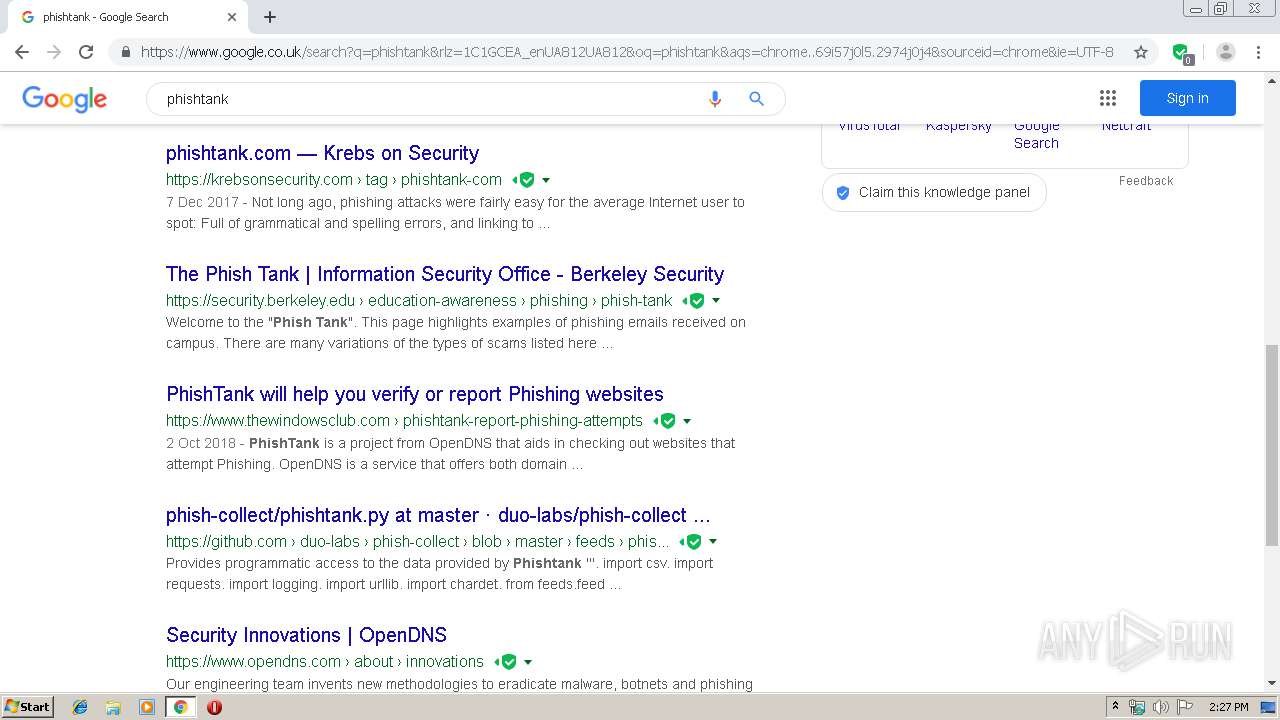
Task: Open File Explorer from the taskbar
Action: (113, 707)
